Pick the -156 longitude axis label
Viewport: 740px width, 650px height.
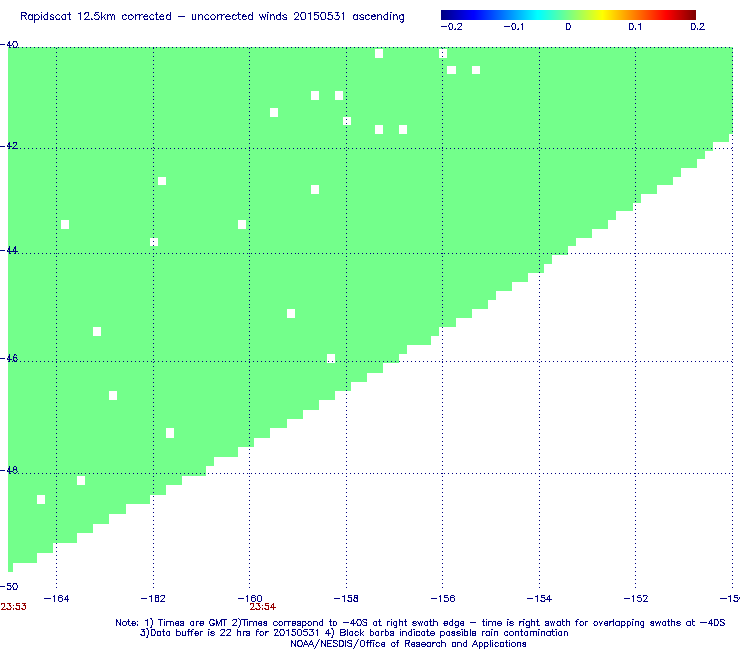tap(443, 599)
